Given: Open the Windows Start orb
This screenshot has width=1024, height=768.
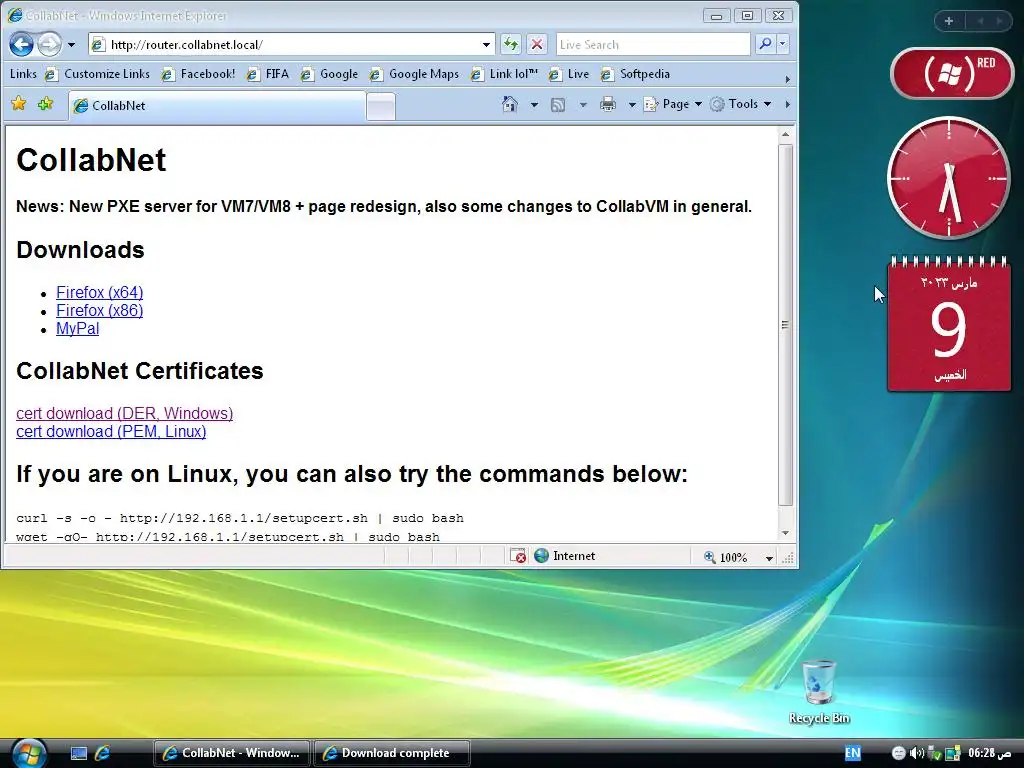Looking at the screenshot, I should pos(29,753).
